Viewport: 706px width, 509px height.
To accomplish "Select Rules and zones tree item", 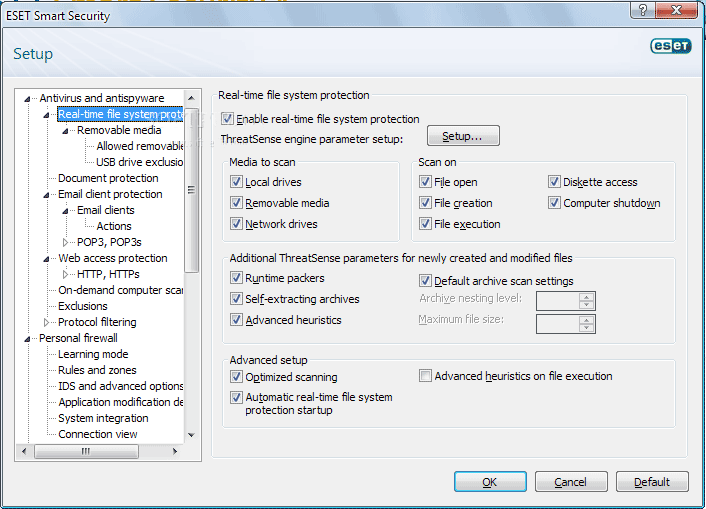I will (x=97, y=370).
